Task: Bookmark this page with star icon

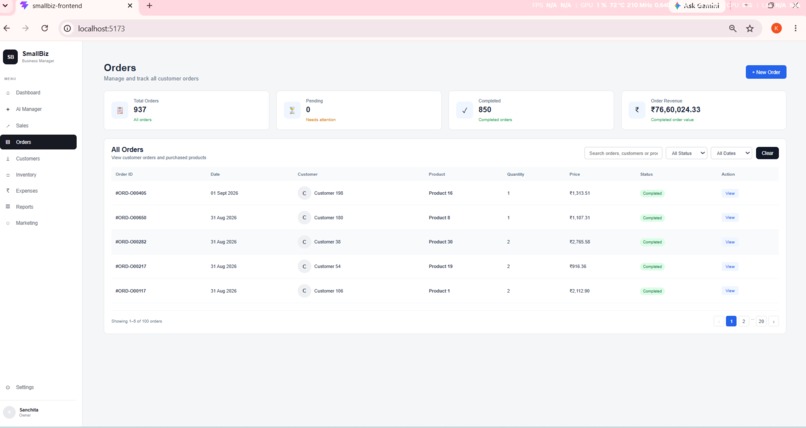Action: 750,28
